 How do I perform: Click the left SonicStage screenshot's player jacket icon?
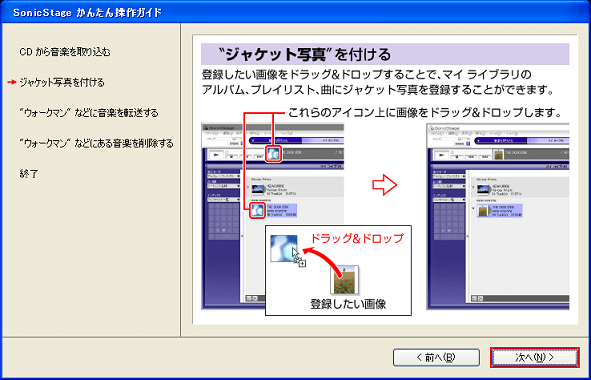pyautogui.click(x=273, y=154)
